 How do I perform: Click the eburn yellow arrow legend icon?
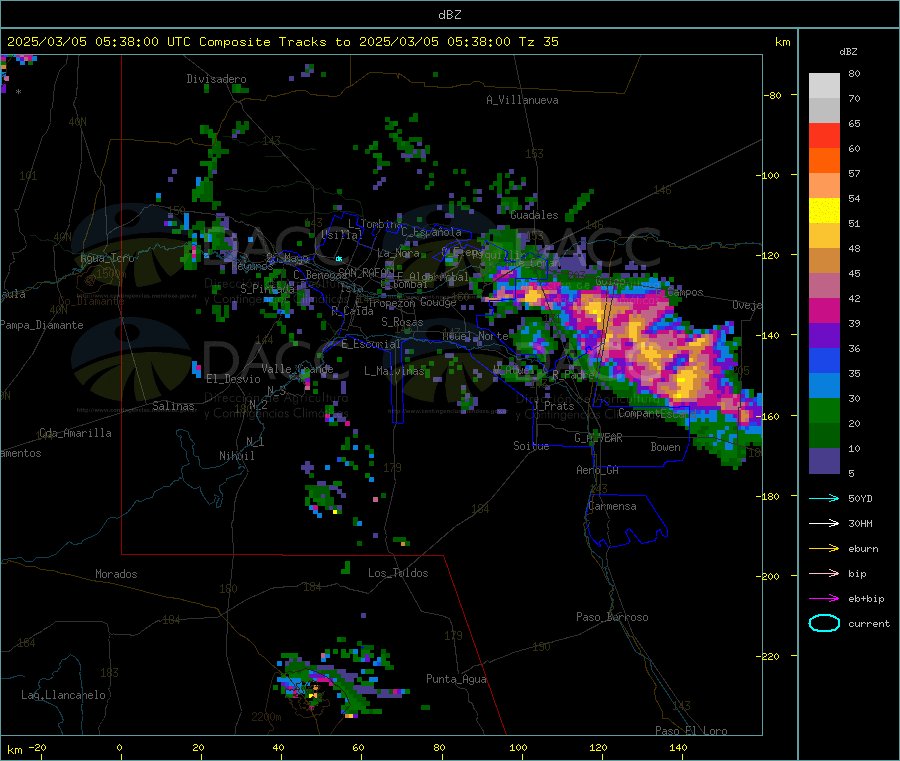pyautogui.click(x=824, y=549)
